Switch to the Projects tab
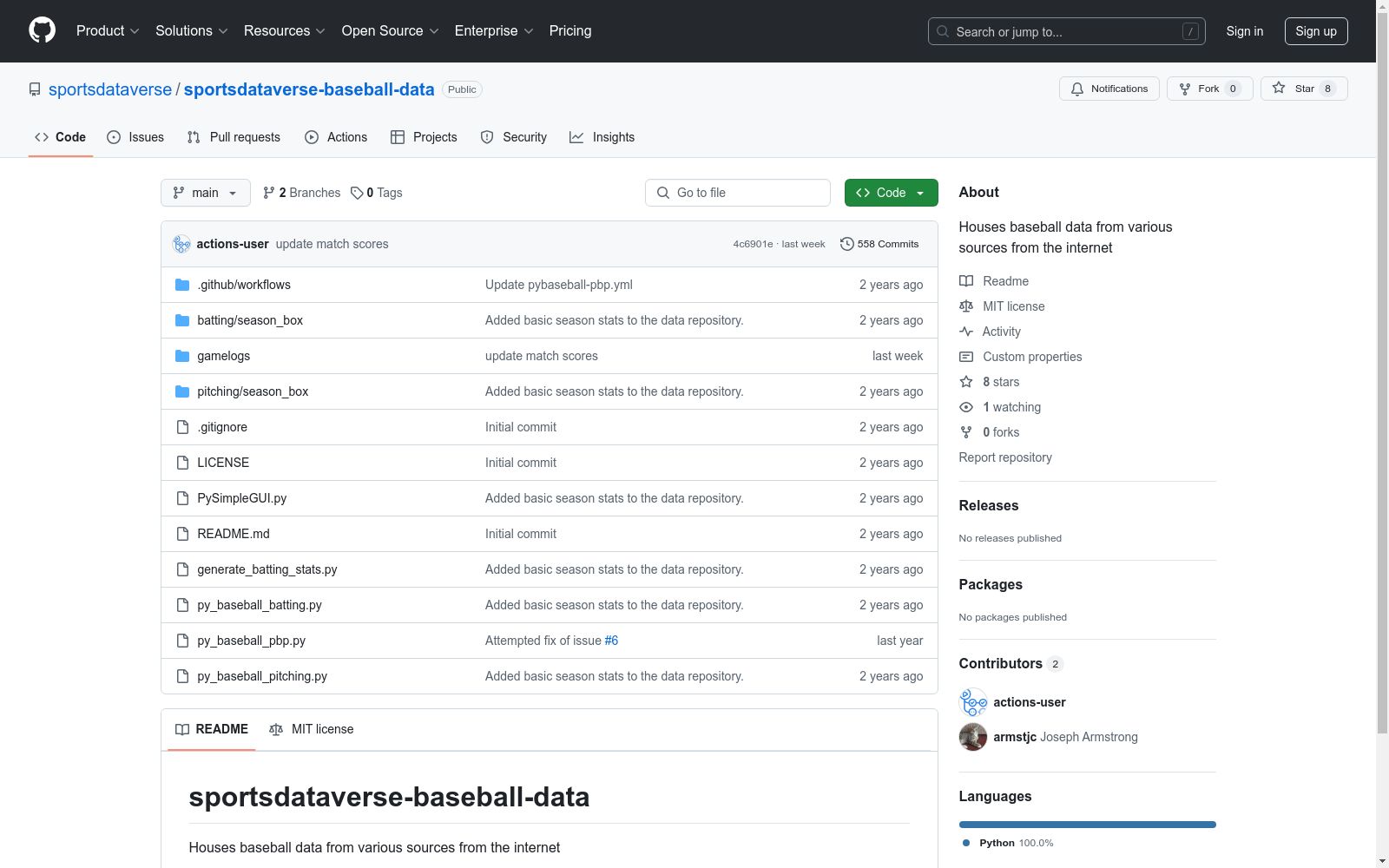The height and width of the screenshot is (868, 1389). tap(424, 137)
